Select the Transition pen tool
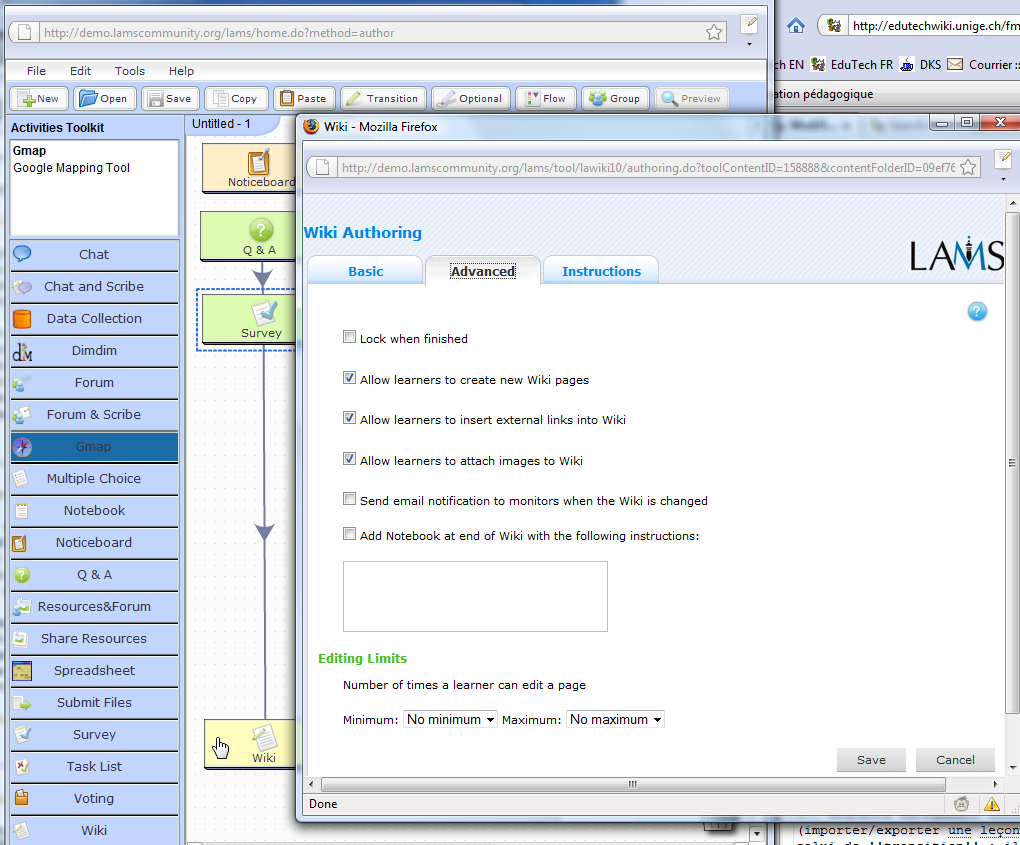 click(383, 98)
